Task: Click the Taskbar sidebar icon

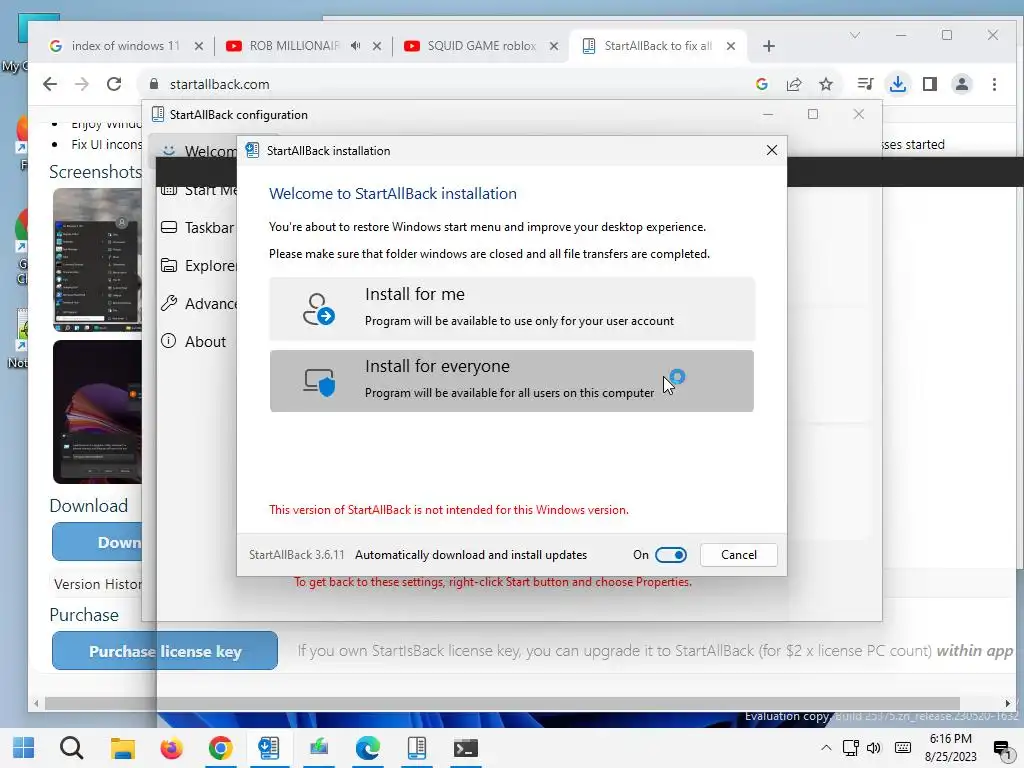Action: (168, 227)
